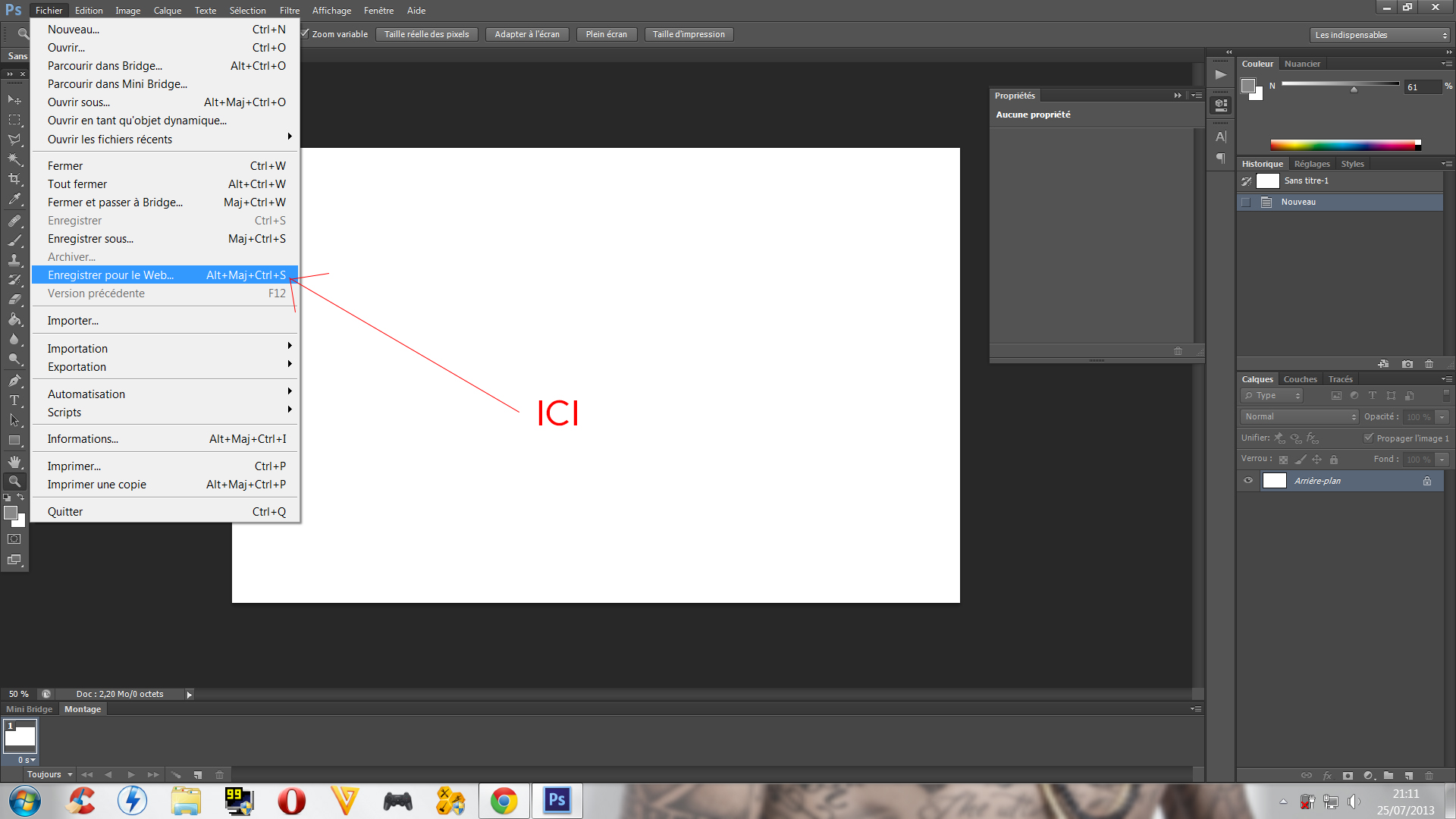Screen dimensions: 1456x819
Task: Click Adapter à l'écran button
Action: point(527,34)
